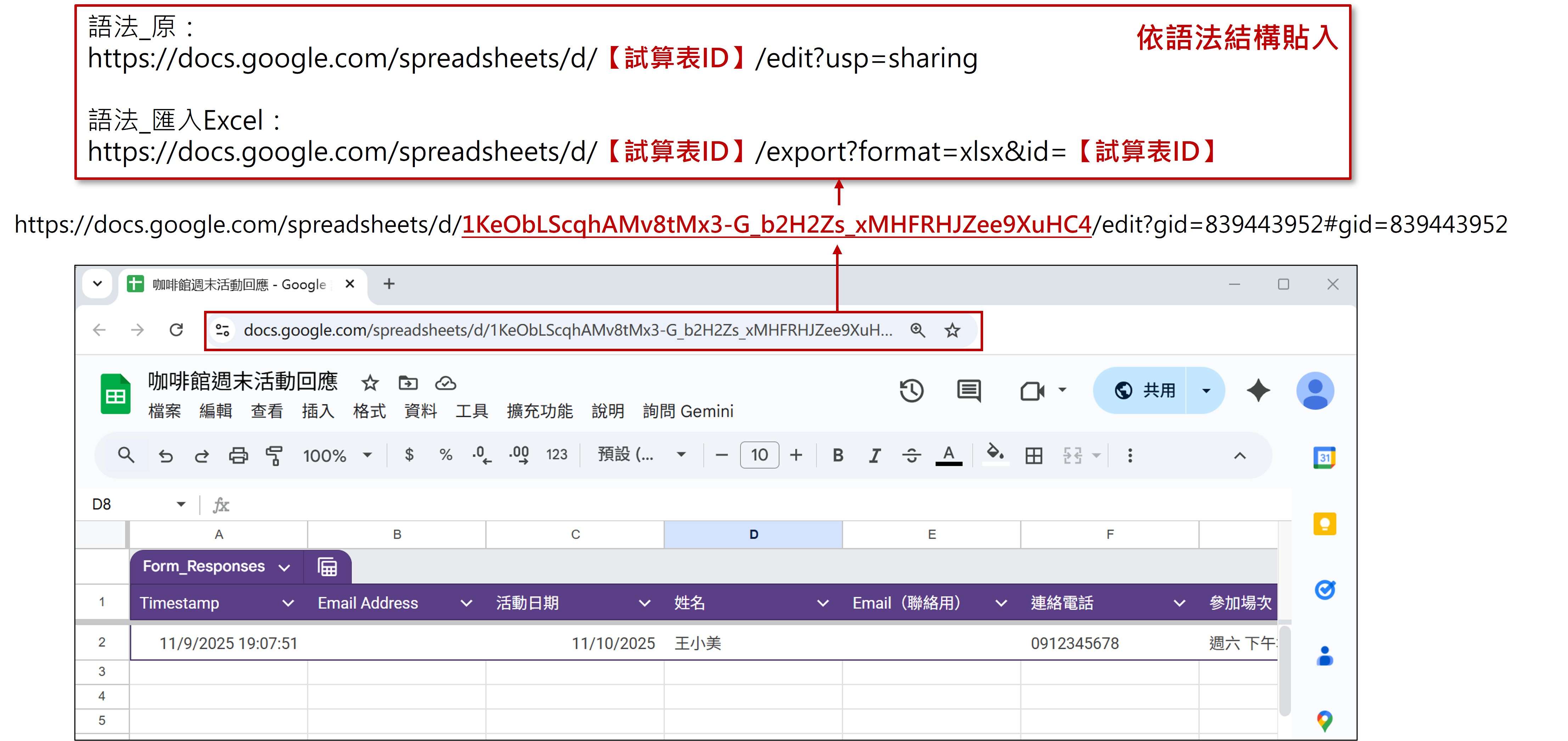Open Google Calendar sidebar icon
The image size is (1568, 741).
click(x=1325, y=457)
